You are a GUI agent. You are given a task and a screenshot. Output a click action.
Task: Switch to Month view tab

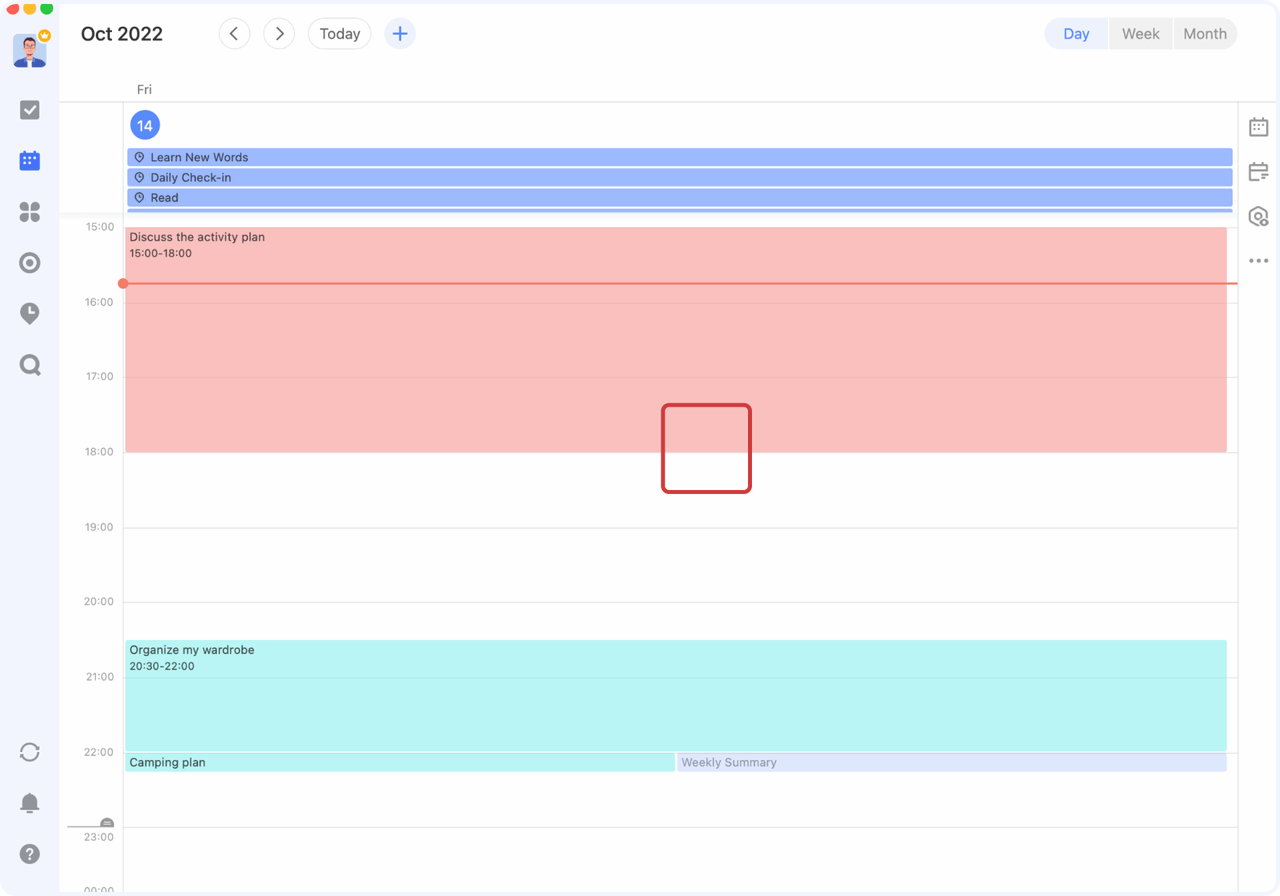(x=1205, y=34)
